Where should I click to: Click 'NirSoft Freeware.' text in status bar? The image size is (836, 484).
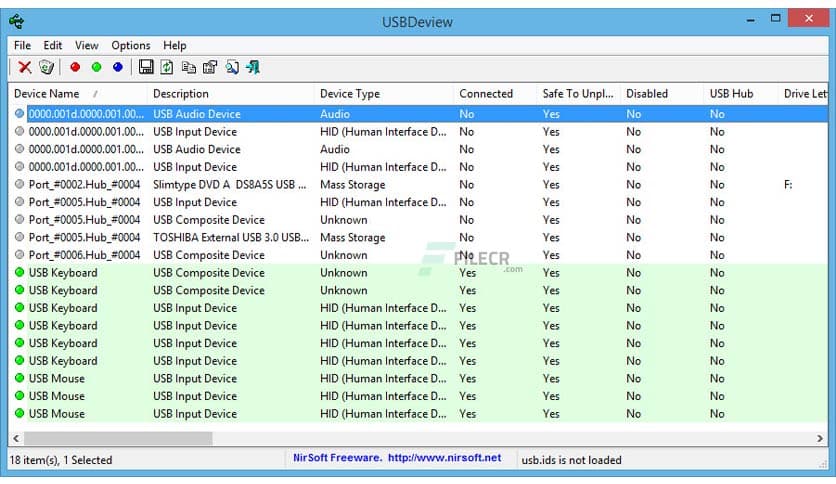337,458
